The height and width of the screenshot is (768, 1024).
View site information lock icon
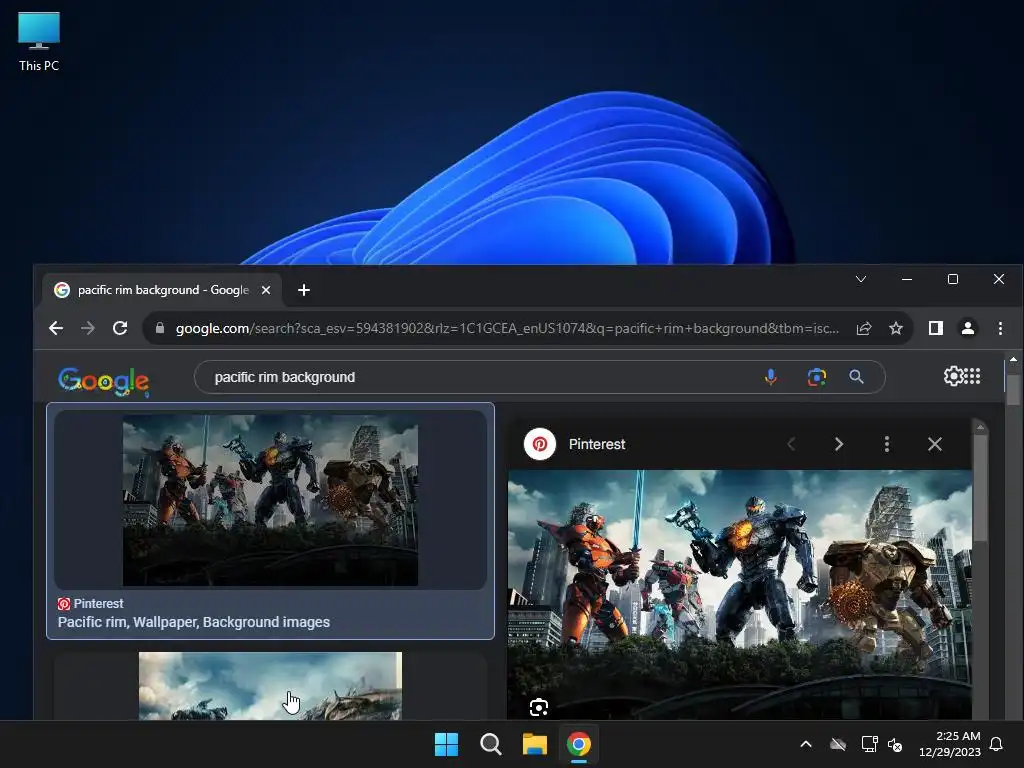[159, 328]
